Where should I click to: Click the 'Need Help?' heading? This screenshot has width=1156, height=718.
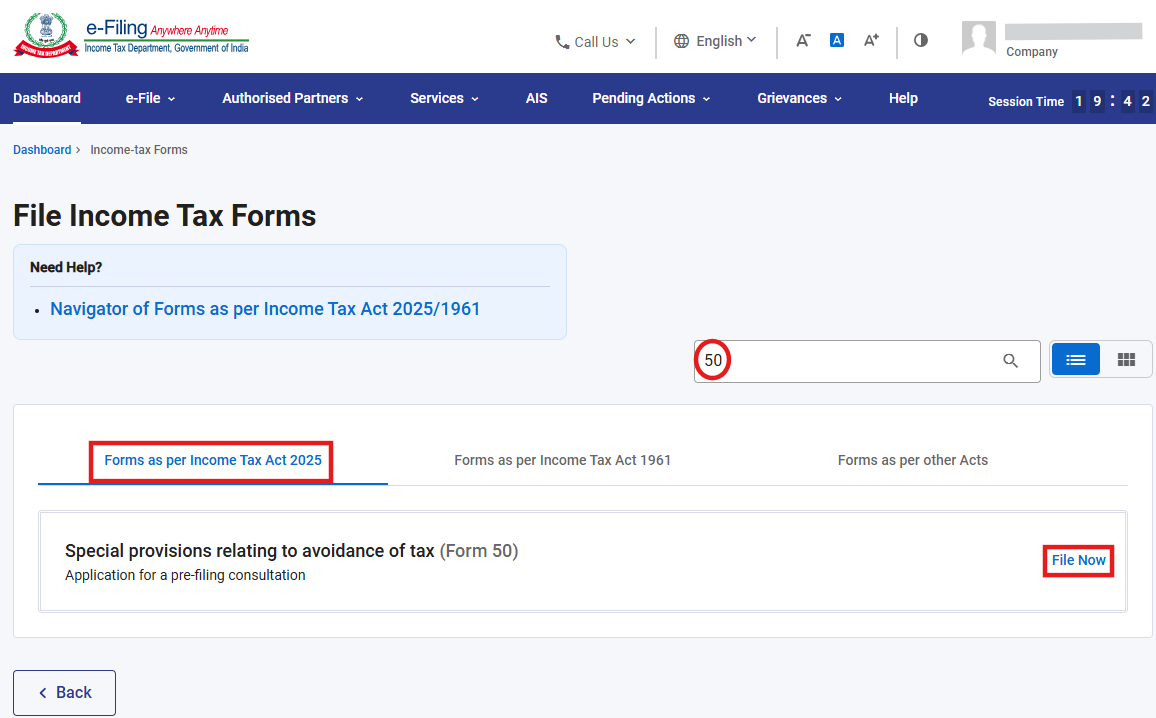pyautogui.click(x=66, y=268)
